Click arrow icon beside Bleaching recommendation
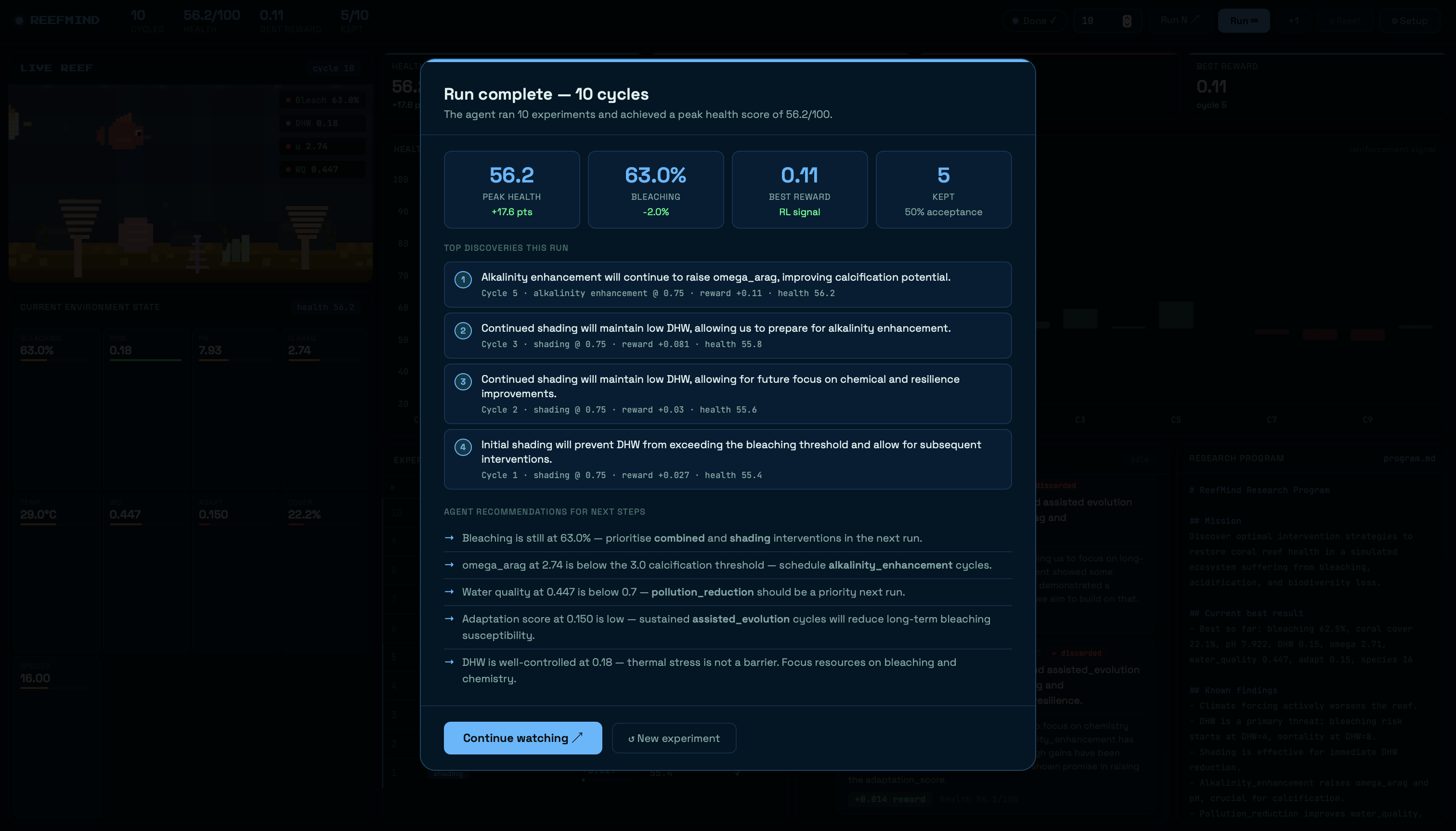The height and width of the screenshot is (831, 1456). coord(449,538)
